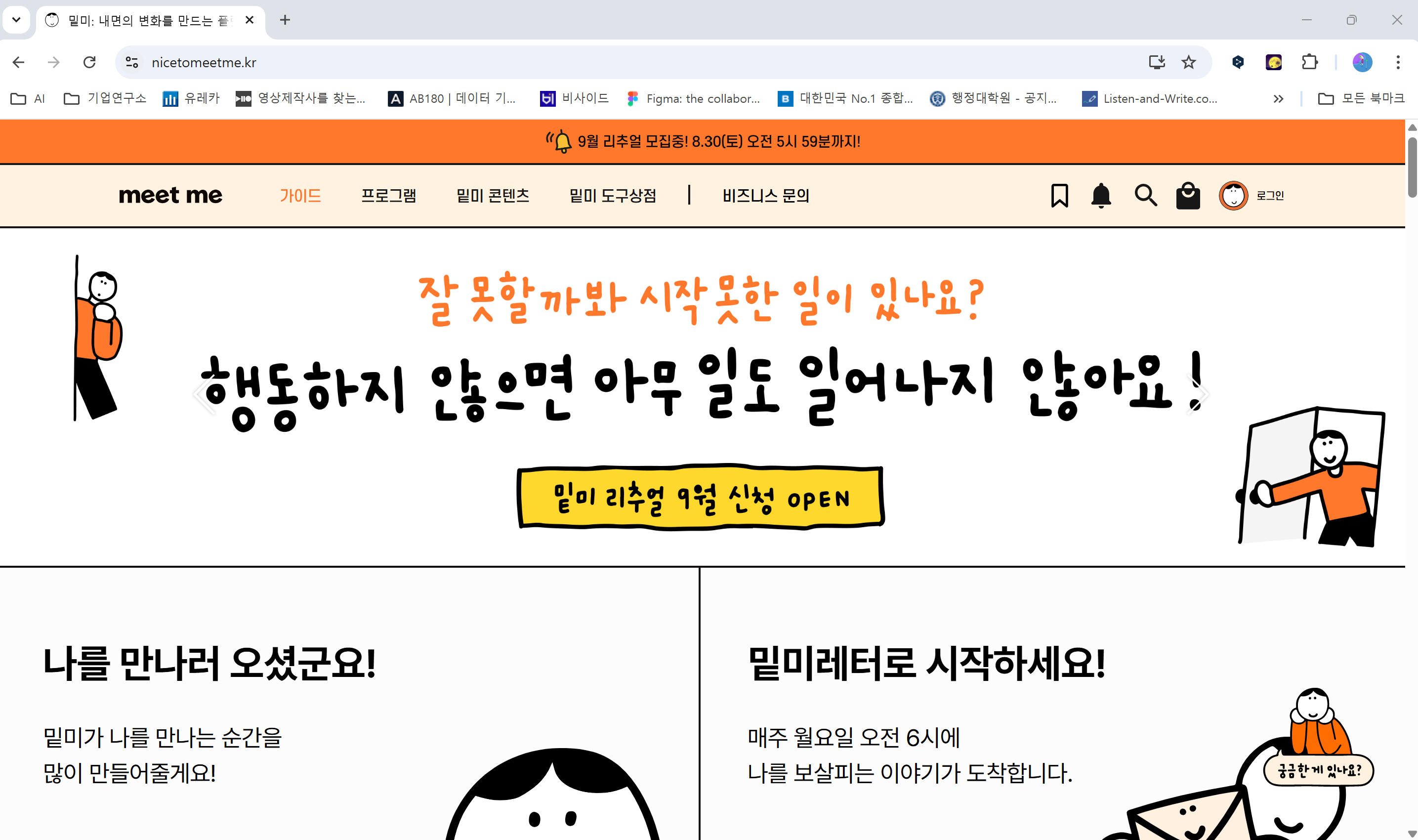Click the 밑미가 나를 만나는 순간을 text
Image resolution: width=1418 pixels, height=840 pixels.
(163, 737)
